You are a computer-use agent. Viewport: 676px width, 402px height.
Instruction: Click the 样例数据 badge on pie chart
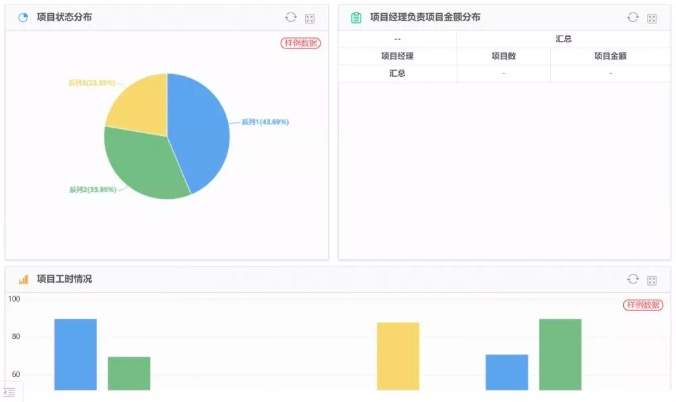[x=301, y=43]
